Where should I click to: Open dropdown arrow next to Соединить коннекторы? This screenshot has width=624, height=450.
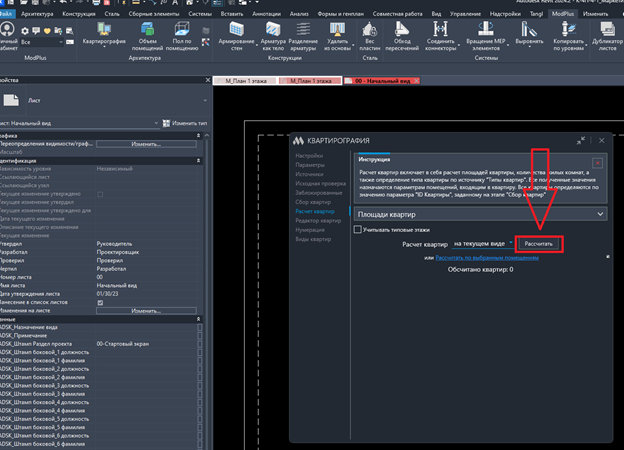click(458, 45)
